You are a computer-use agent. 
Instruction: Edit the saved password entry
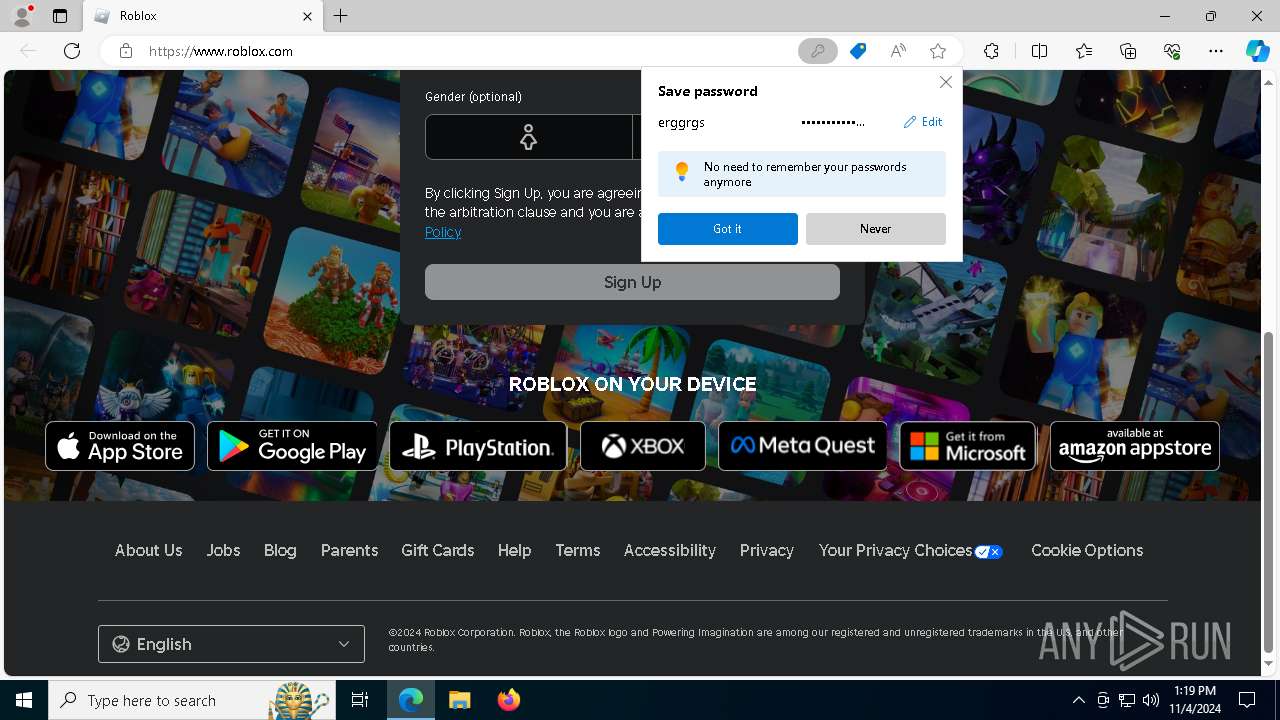(x=923, y=122)
